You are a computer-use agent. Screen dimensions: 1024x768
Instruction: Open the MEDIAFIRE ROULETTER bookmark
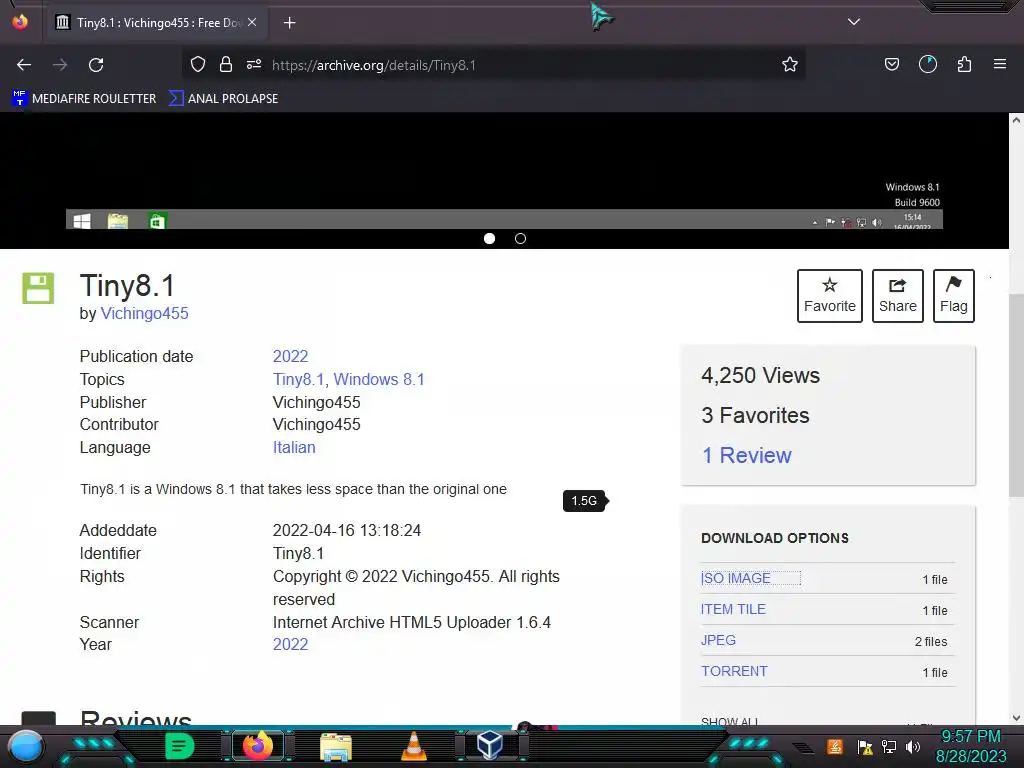tap(84, 99)
